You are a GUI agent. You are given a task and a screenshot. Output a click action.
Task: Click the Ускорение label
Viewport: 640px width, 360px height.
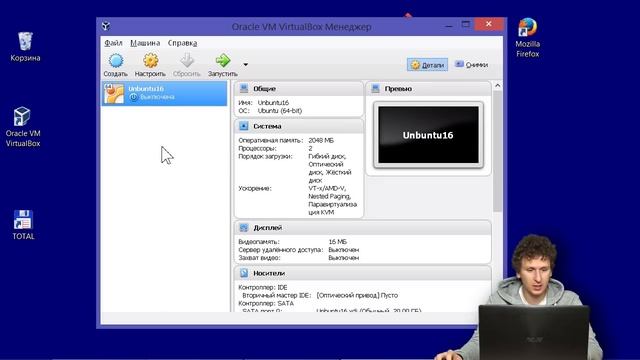(255, 189)
